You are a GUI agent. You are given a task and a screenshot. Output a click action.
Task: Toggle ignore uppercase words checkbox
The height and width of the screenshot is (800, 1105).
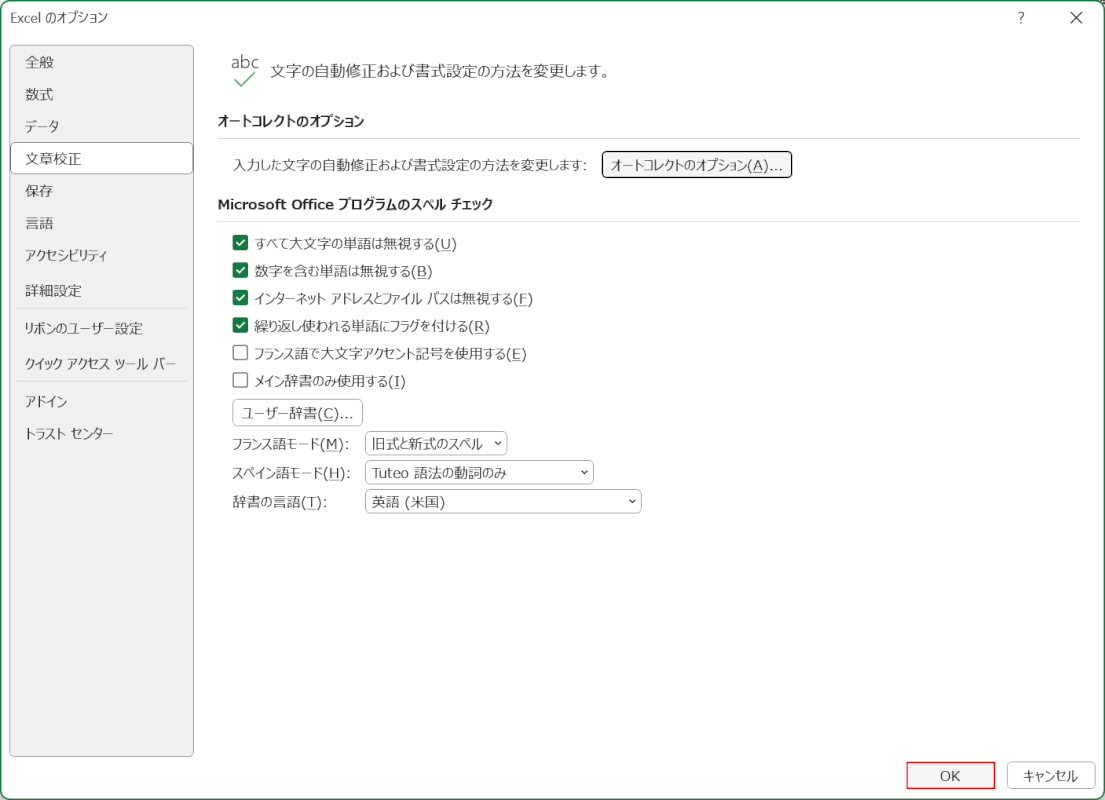pos(240,243)
